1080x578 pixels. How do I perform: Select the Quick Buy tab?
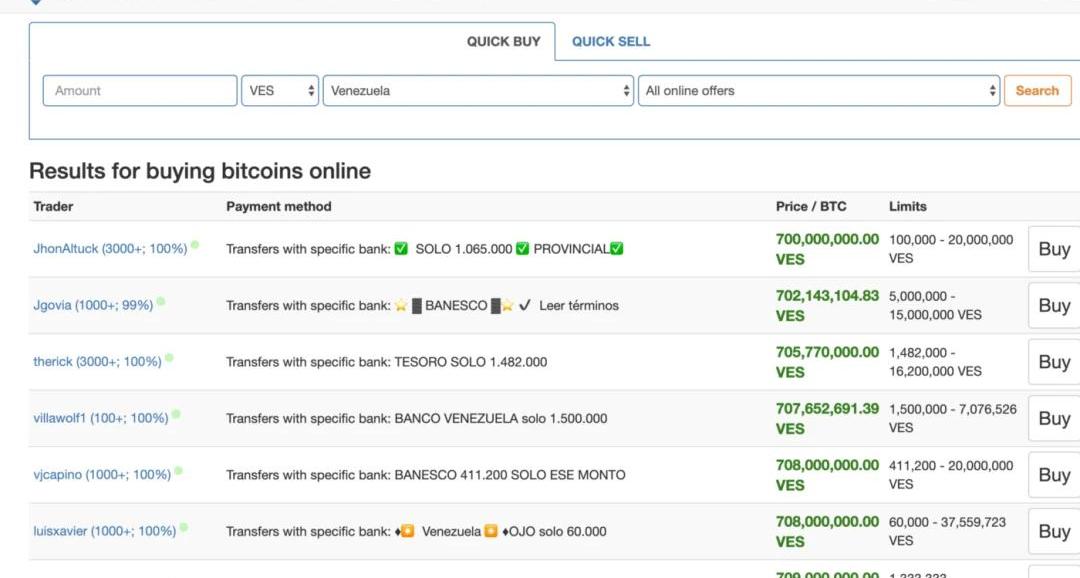click(503, 42)
